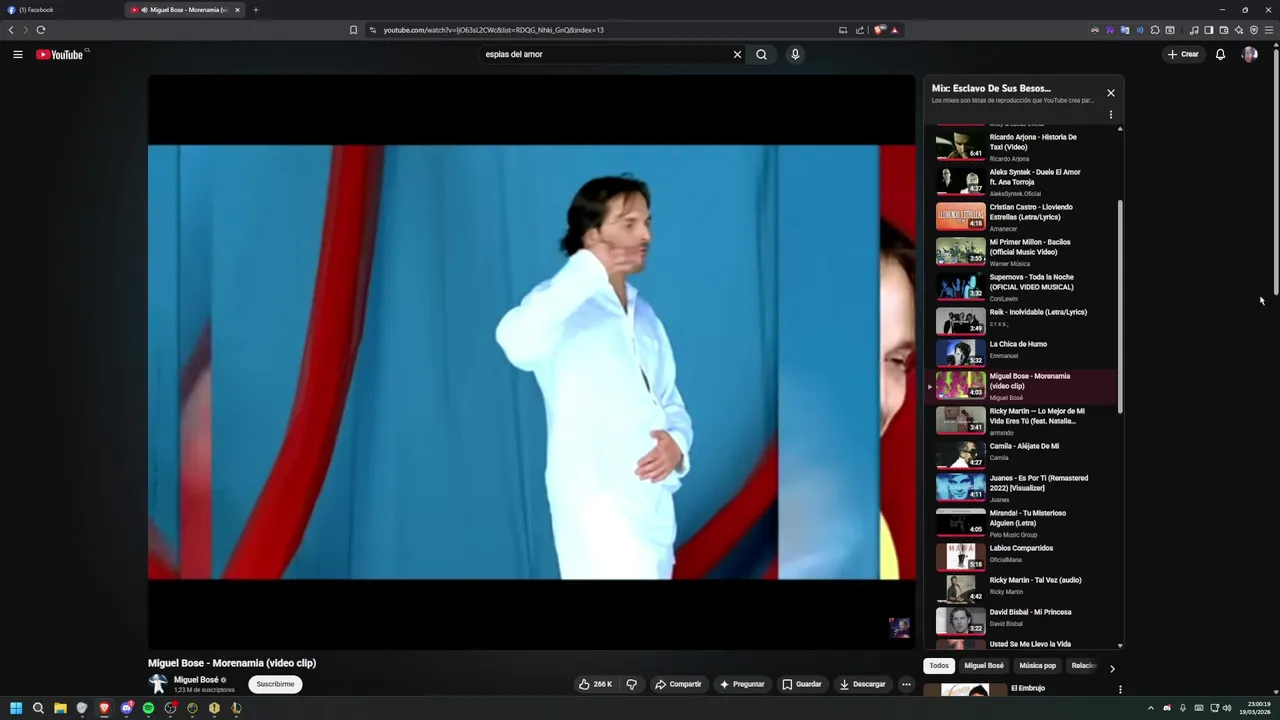Click the Compartir button
The width and height of the screenshot is (1280, 720).
point(678,684)
